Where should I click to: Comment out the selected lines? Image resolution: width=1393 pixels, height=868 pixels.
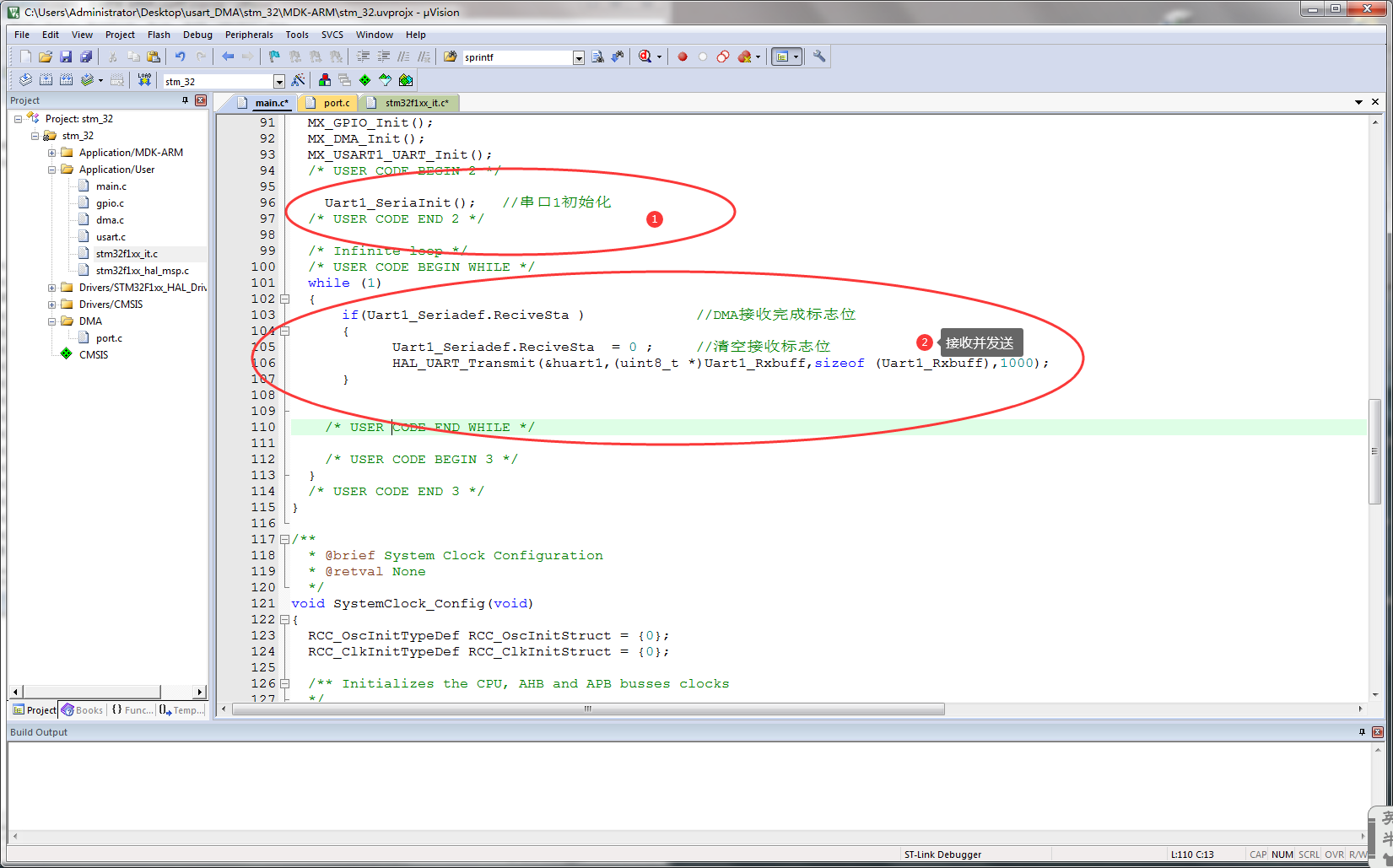[404, 57]
